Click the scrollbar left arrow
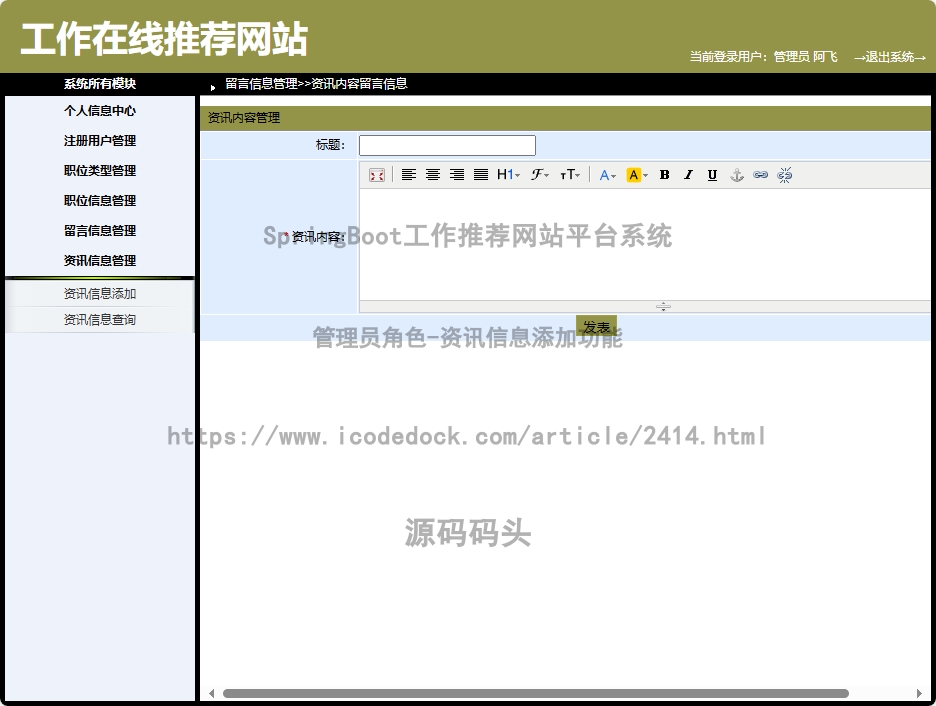Image resolution: width=936 pixels, height=706 pixels. pyautogui.click(x=211, y=693)
